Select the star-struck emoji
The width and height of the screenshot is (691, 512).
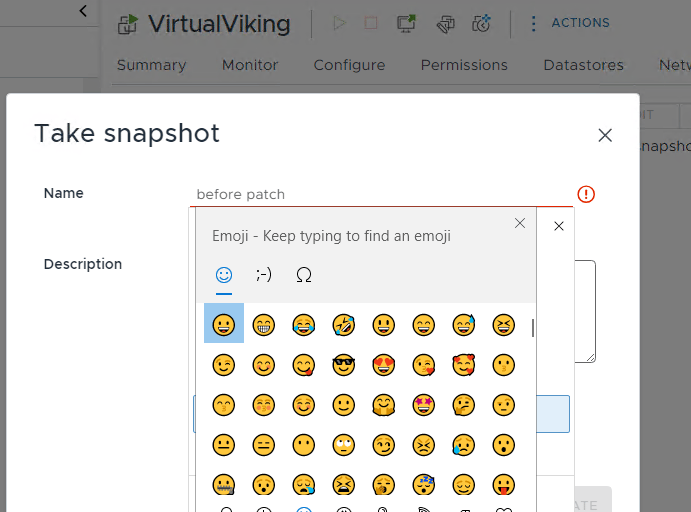(424, 405)
